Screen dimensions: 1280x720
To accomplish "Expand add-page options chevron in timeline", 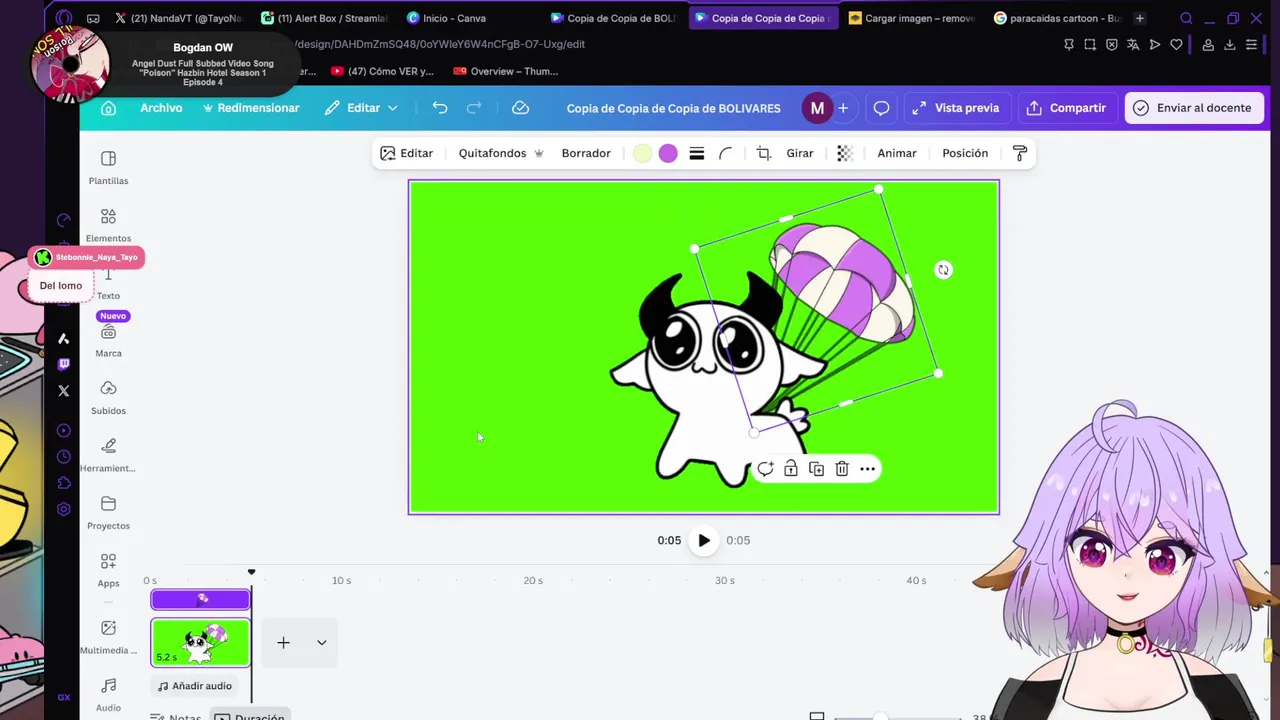I will (321, 643).
